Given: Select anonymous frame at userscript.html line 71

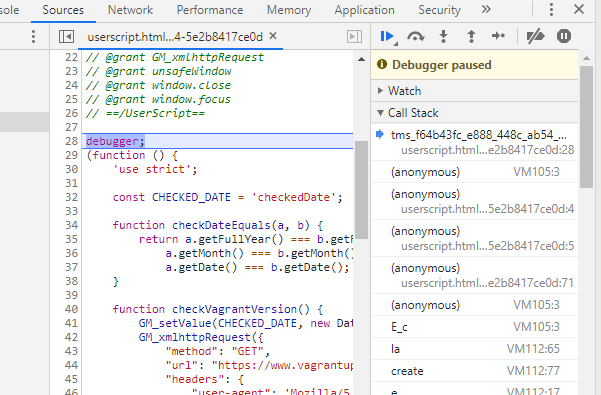Looking at the screenshot, I should (x=475, y=275).
